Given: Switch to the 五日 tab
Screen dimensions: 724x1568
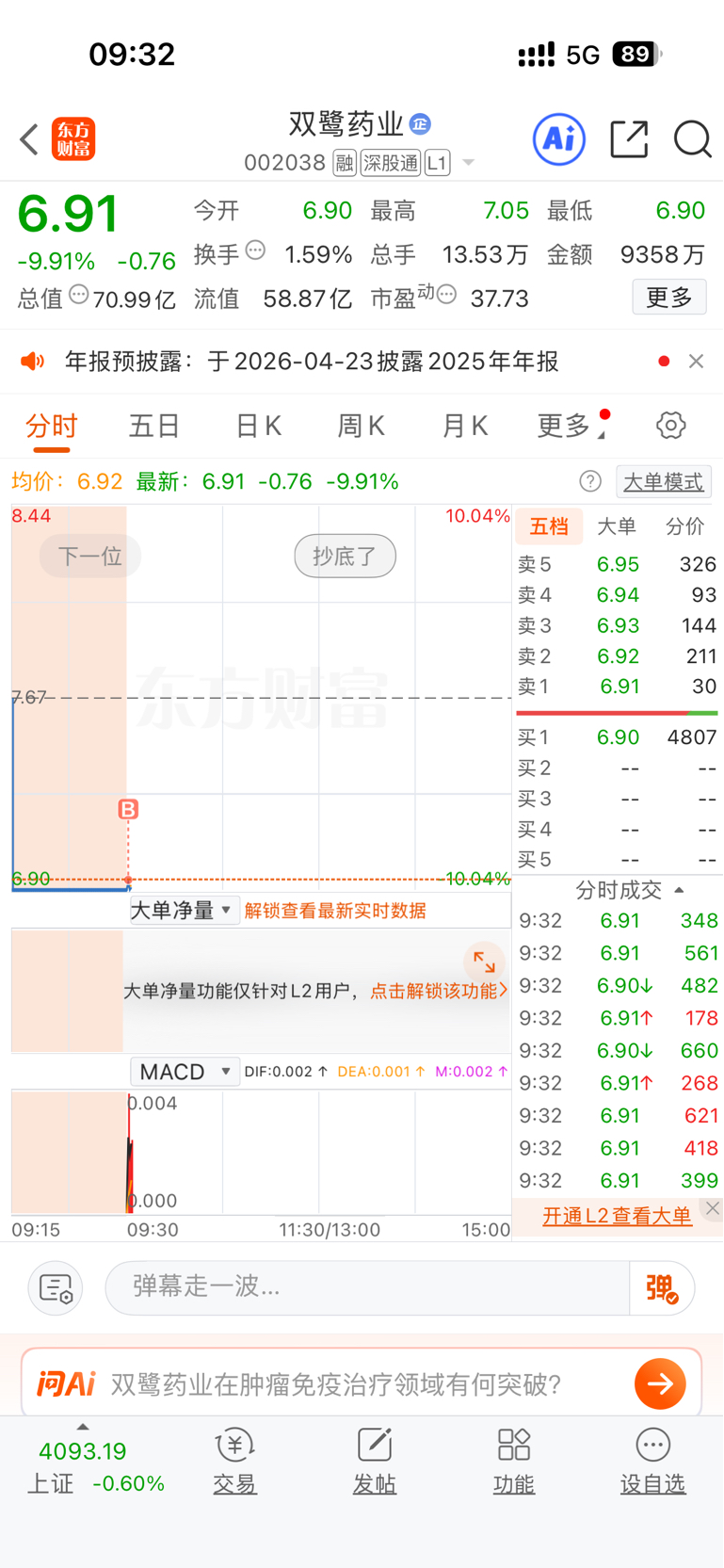Looking at the screenshot, I should click(154, 426).
